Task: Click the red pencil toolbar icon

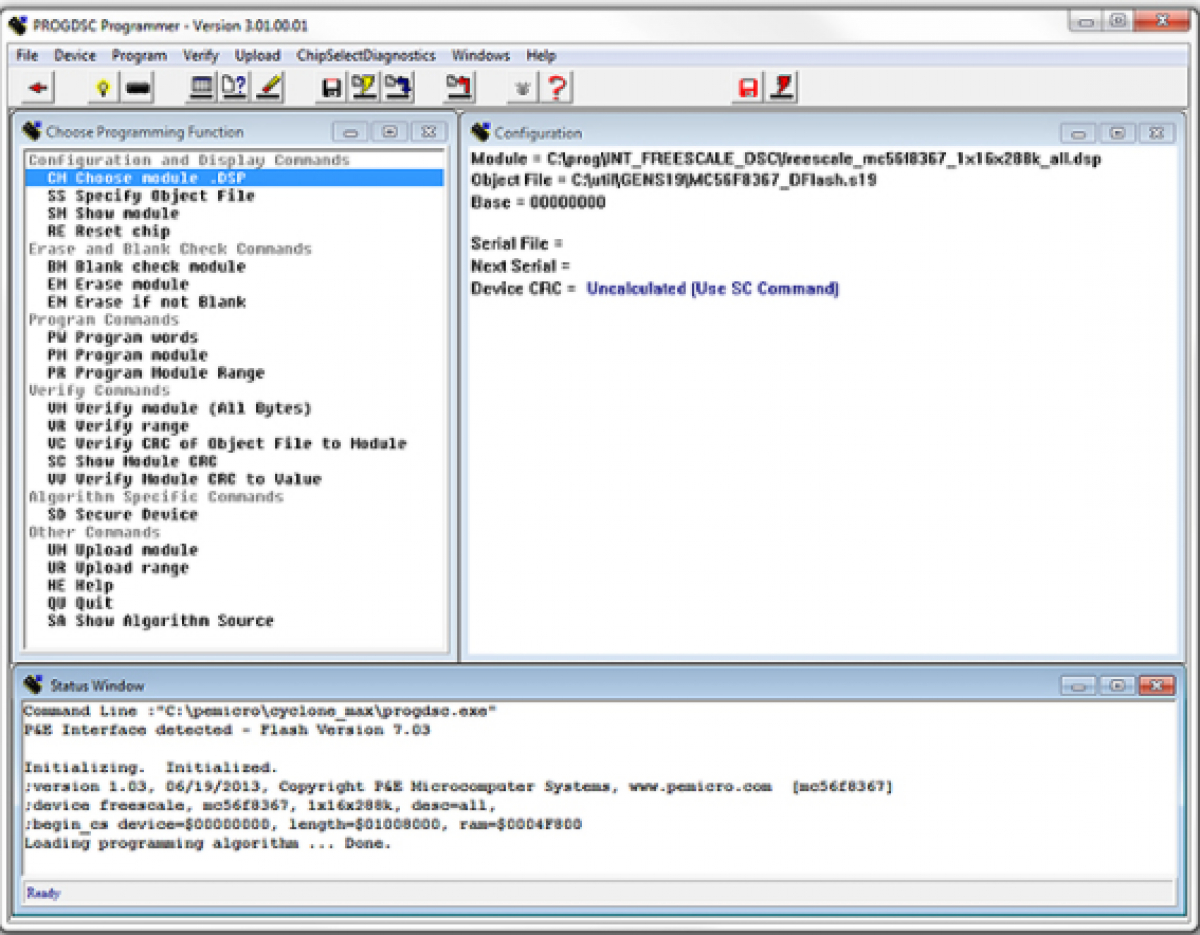Action: click(268, 88)
